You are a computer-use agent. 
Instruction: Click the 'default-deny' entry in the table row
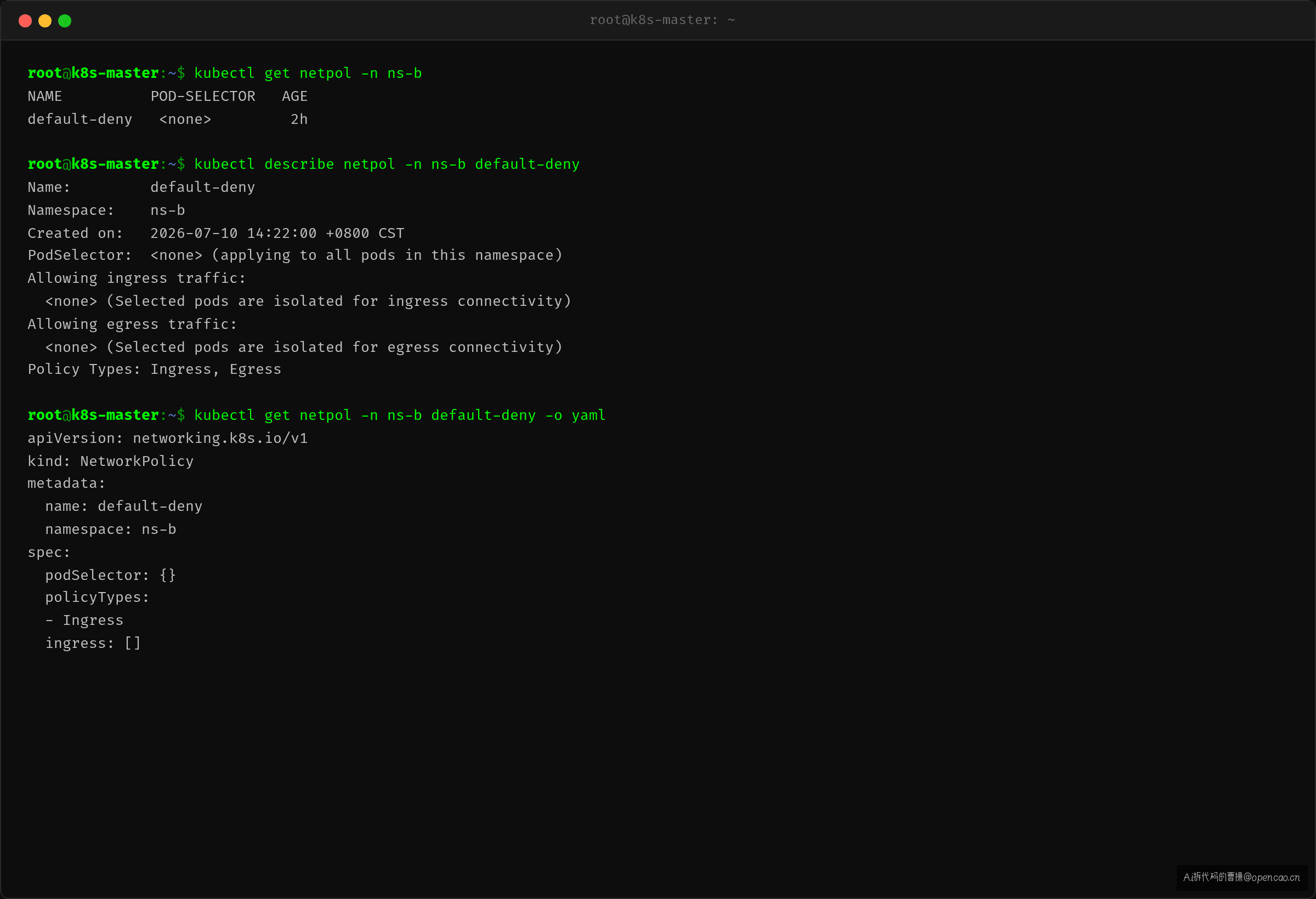(x=80, y=120)
